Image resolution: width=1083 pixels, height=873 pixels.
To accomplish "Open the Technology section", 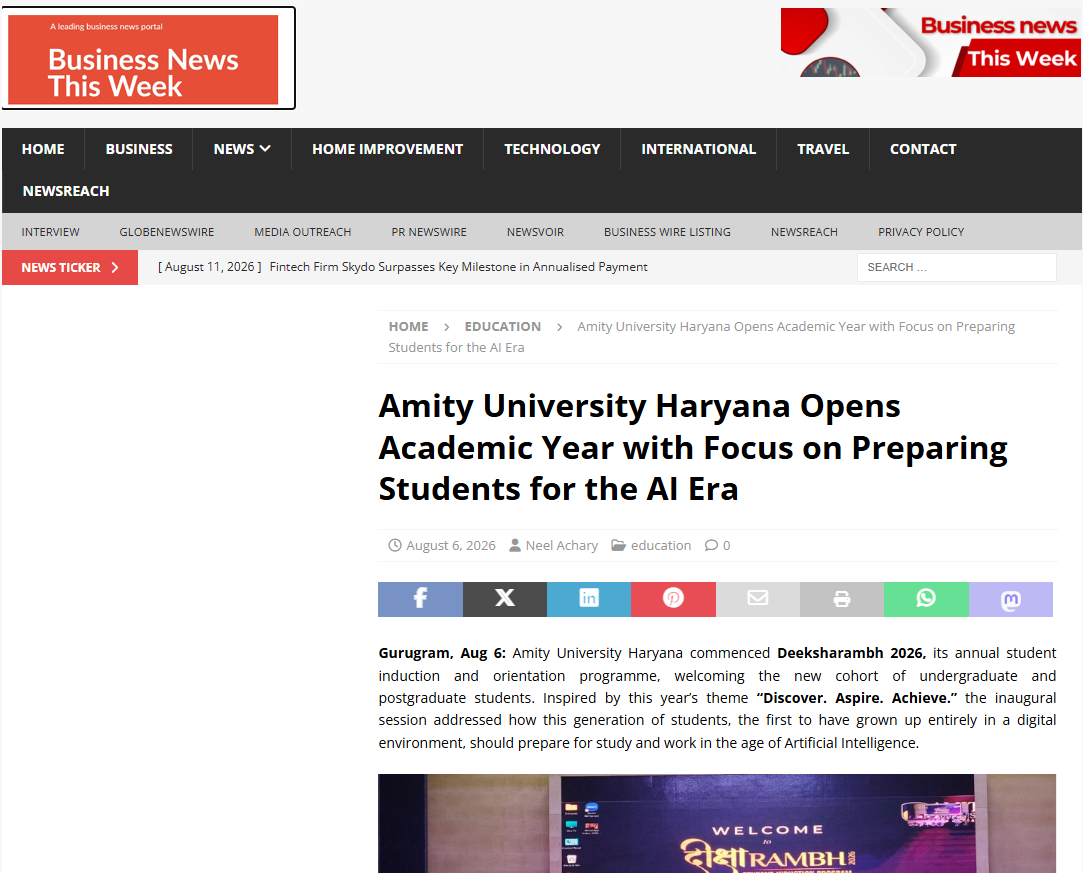I will 552,149.
